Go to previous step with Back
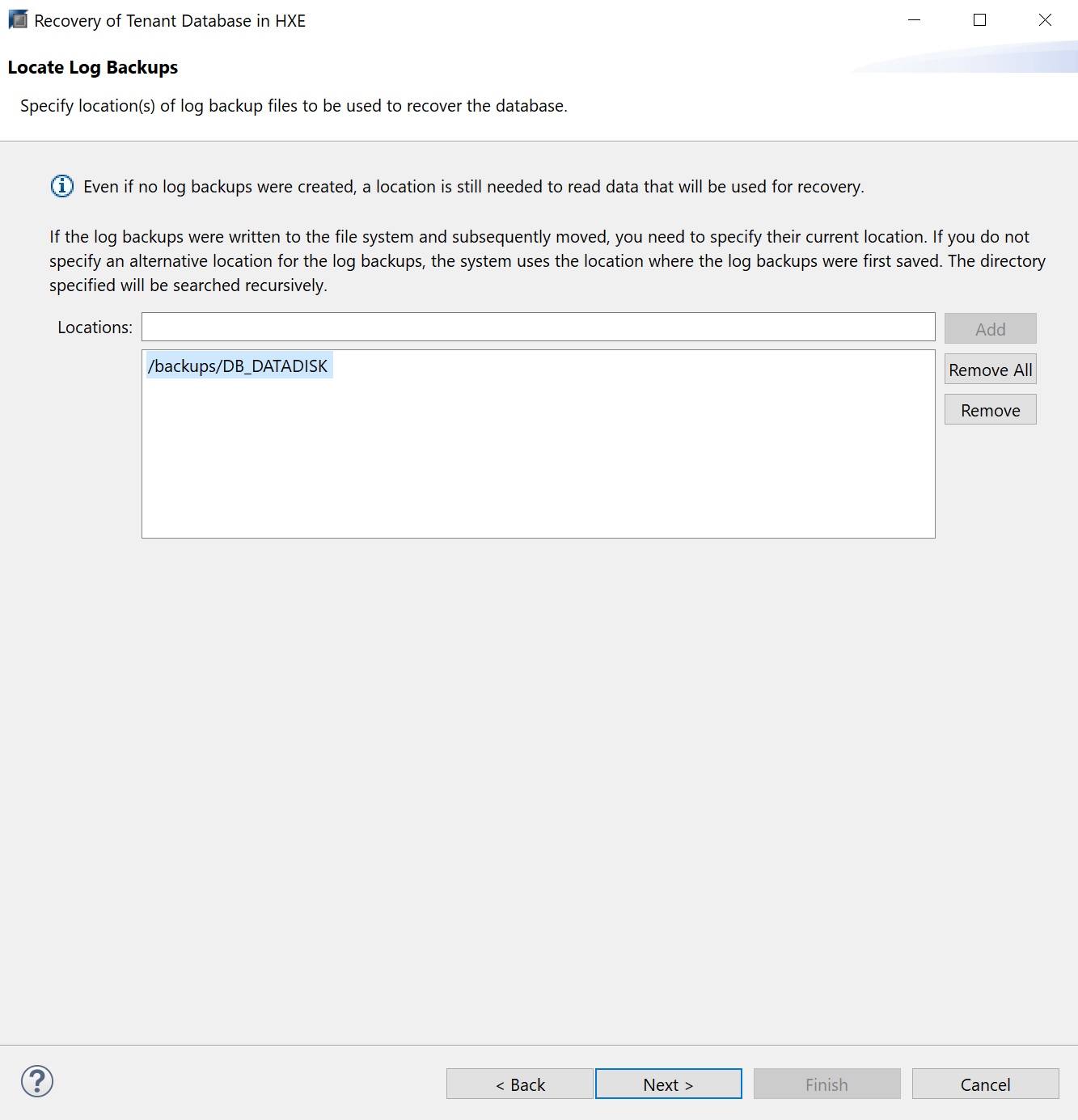The image size is (1078, 1120). [x=520, y=1084]
